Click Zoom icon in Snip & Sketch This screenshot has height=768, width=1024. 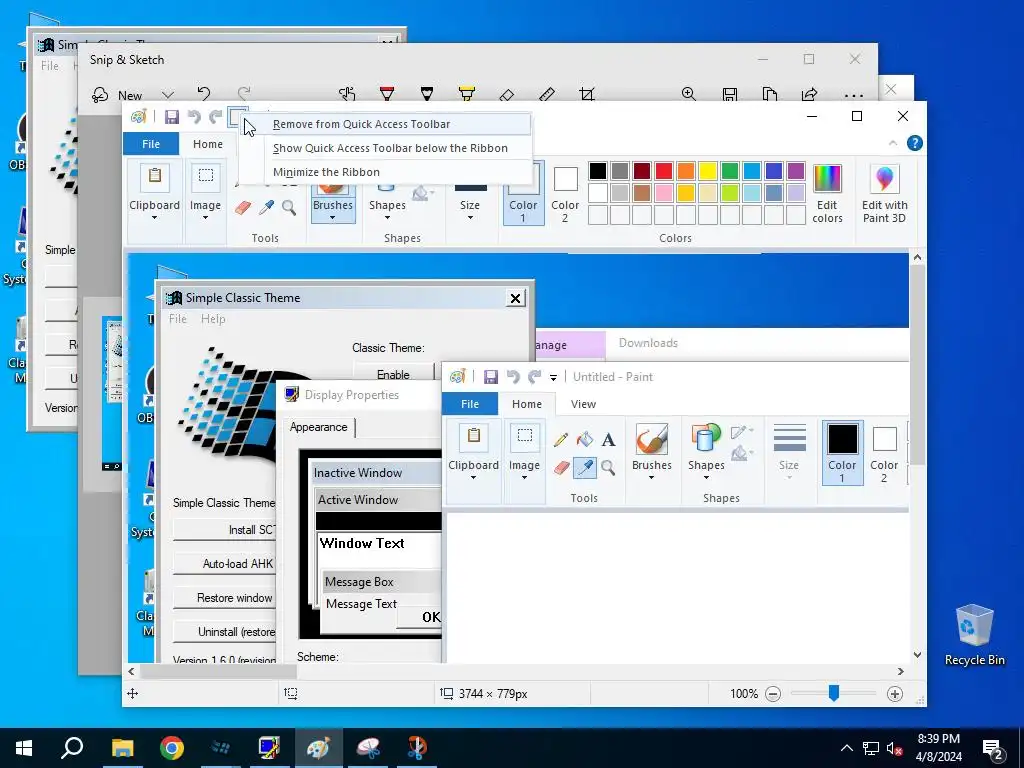tap(689, 94)
